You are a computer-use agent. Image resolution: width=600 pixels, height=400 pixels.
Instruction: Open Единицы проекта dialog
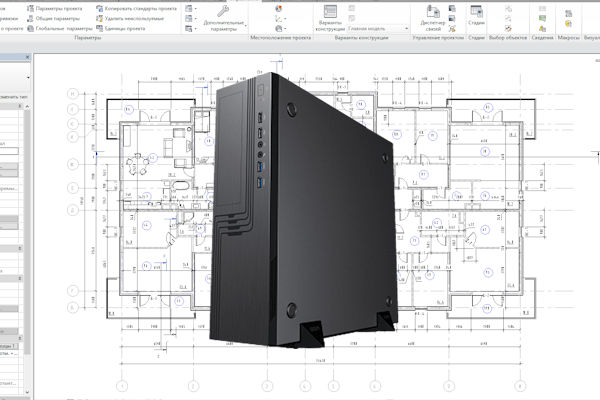pyautogui.click(x=120, y=28)
